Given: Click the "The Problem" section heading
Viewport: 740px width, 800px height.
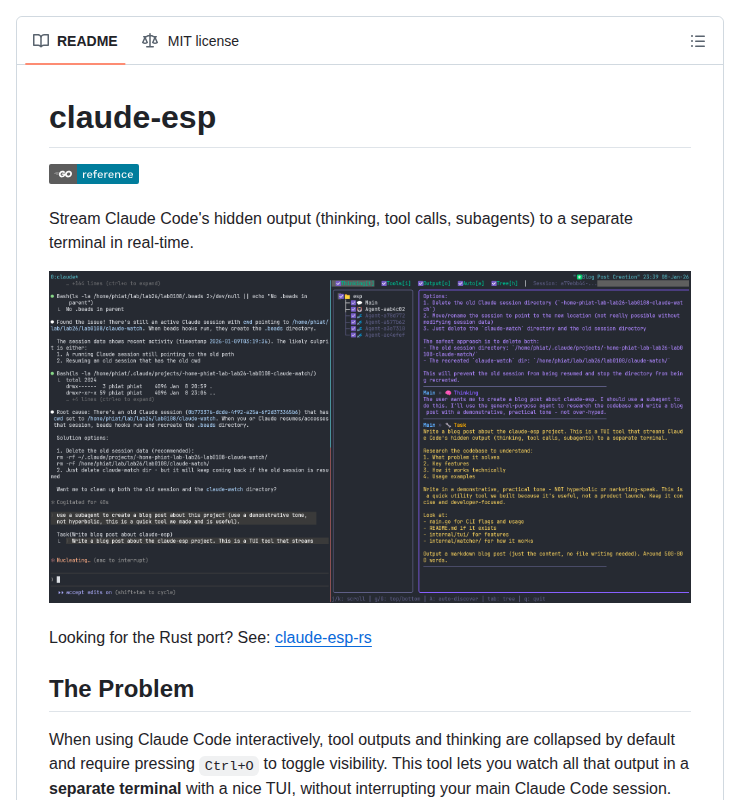Looking at the screenshot, I should point(121,688).
